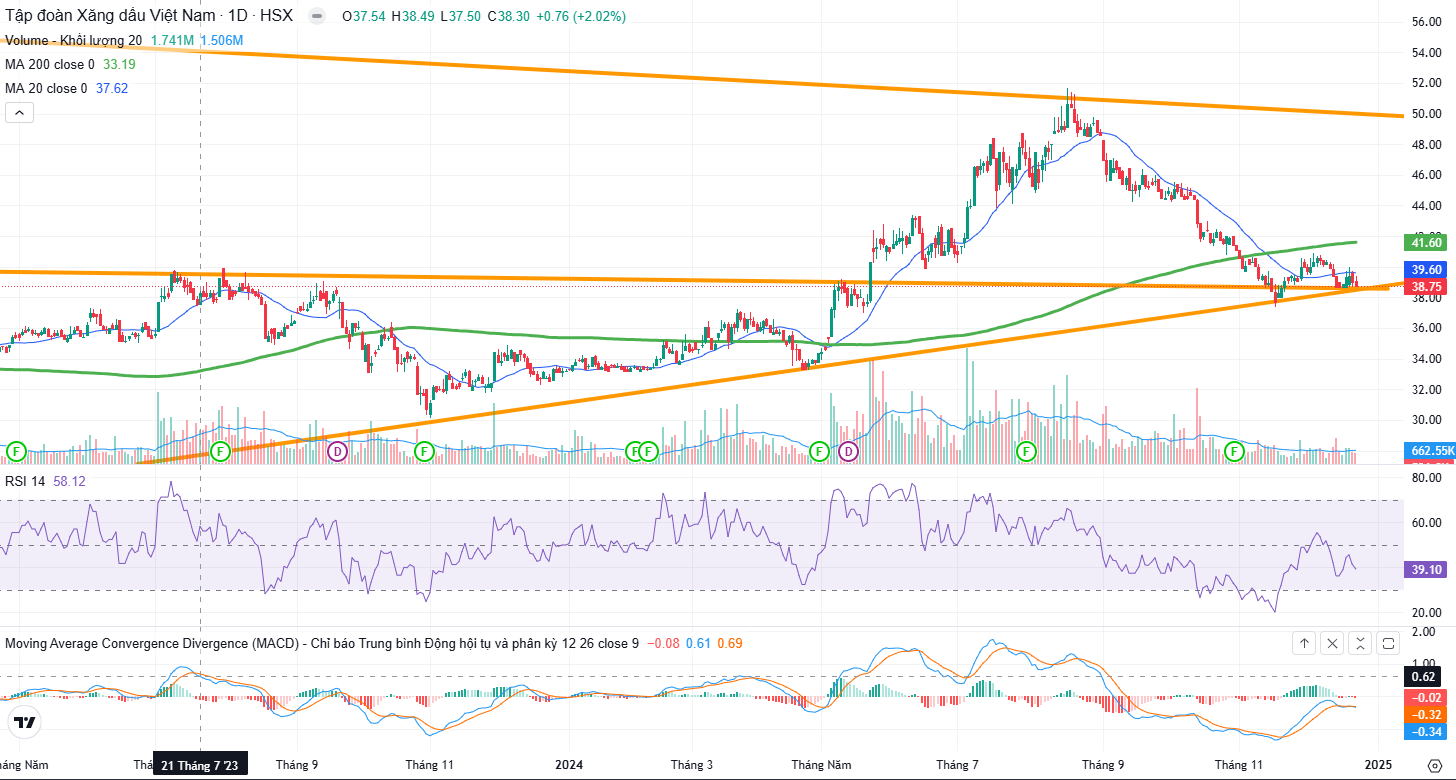The image size is (1456, 780).
Task: Select the MA 200 close 0 legend
Action: point(50,64)
